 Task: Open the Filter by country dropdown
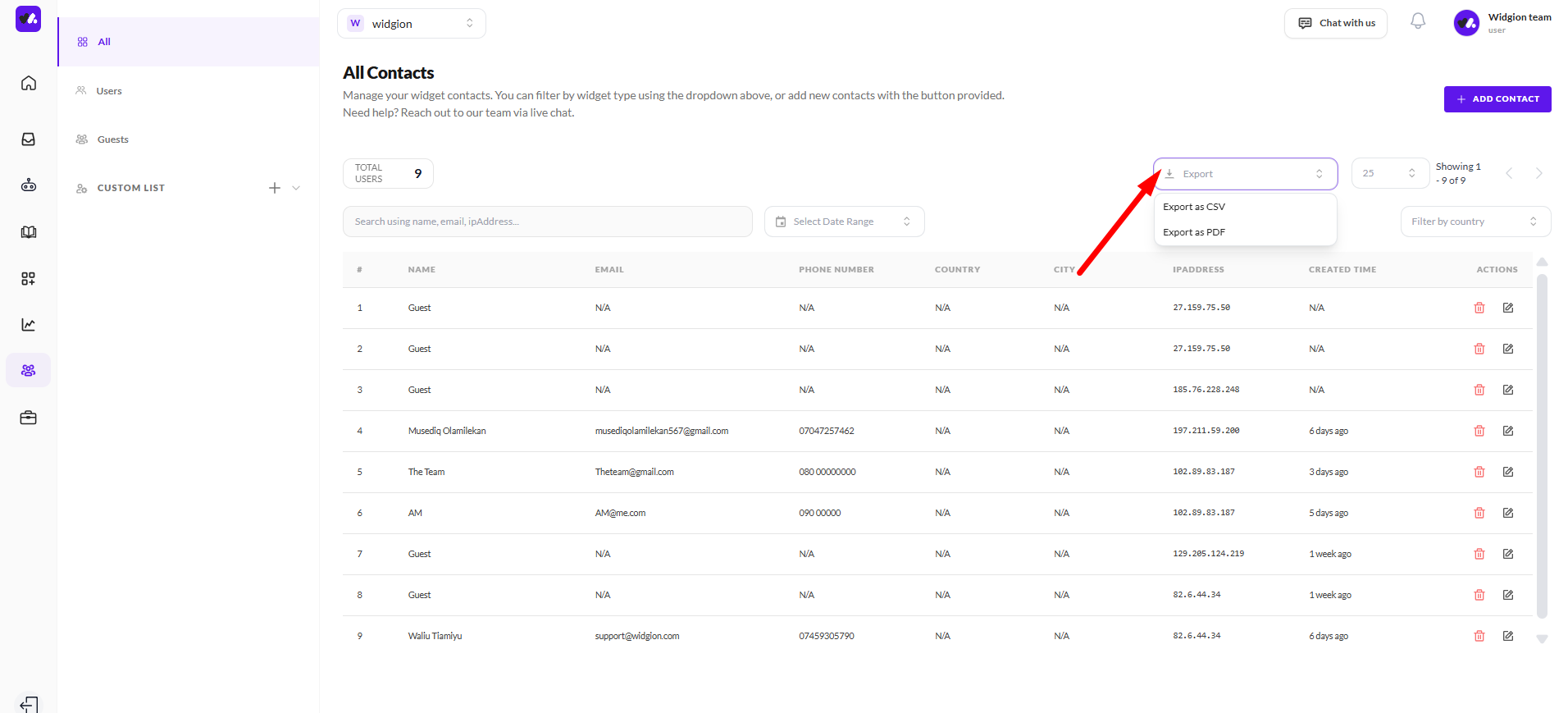pos(1475,222)
